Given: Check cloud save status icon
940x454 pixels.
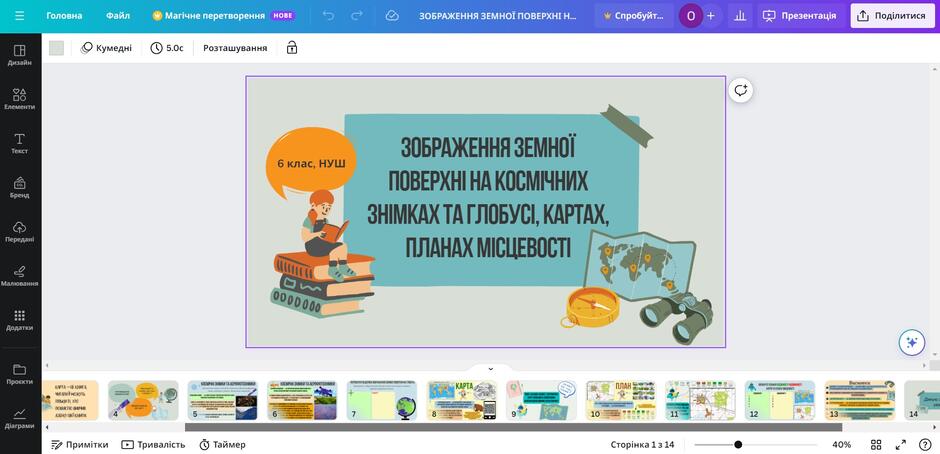Looking at the screenshot, I should click(x=392, y=16).
